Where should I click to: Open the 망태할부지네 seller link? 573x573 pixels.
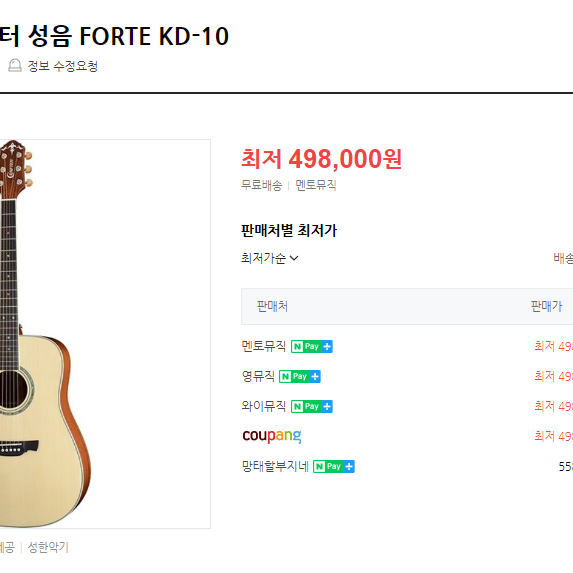coord(275,466)
